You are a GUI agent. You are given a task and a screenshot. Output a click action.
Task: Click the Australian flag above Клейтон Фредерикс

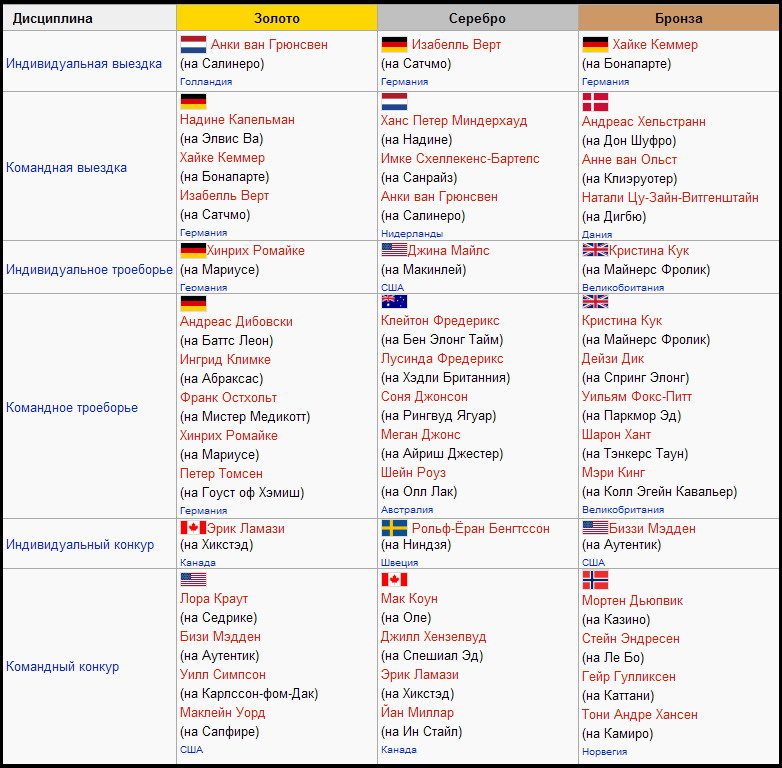pos(394,301)
